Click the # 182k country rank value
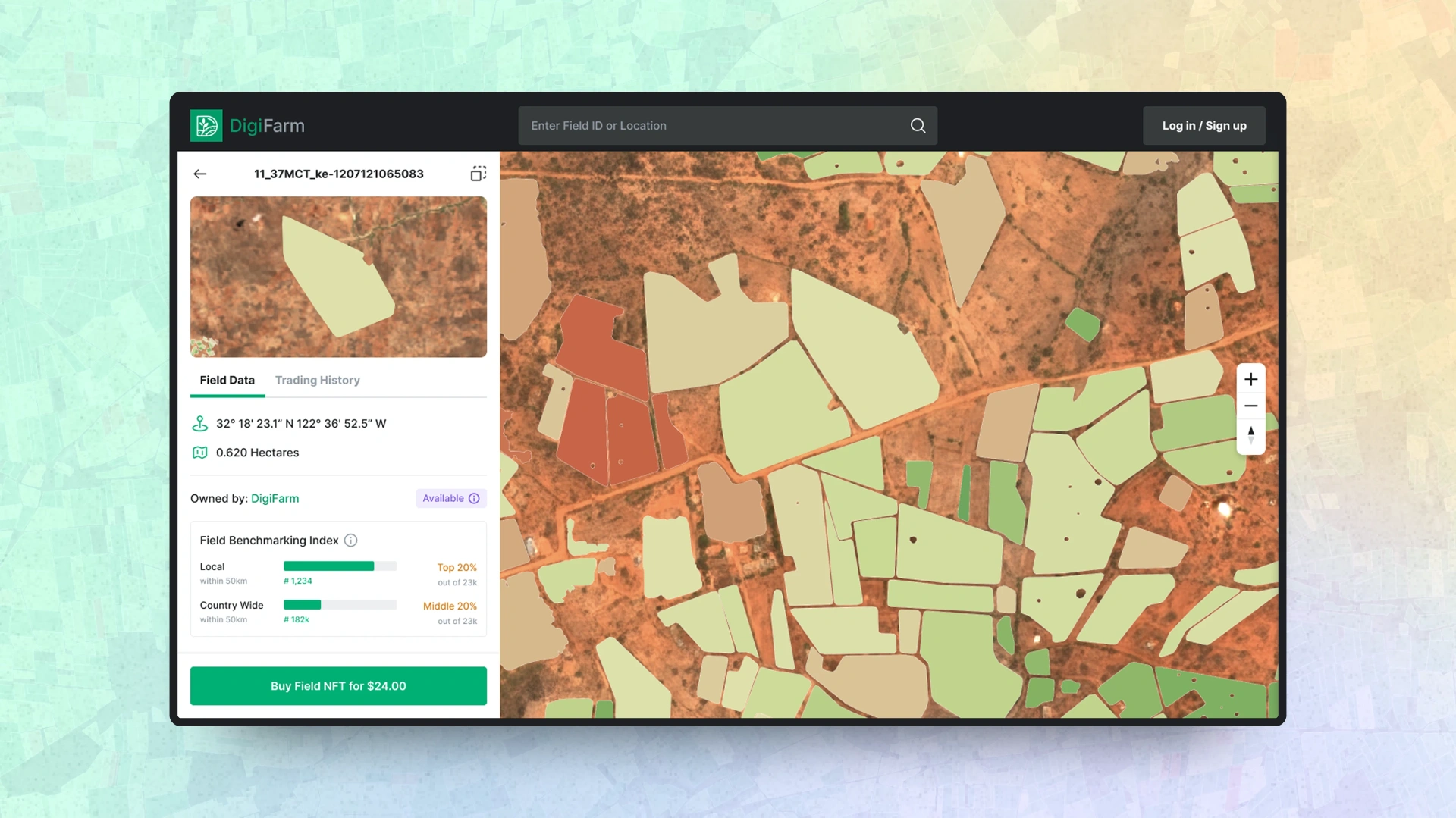This screenshot has height=818, width=1456. pyautogui.click(x=297, y=620)
